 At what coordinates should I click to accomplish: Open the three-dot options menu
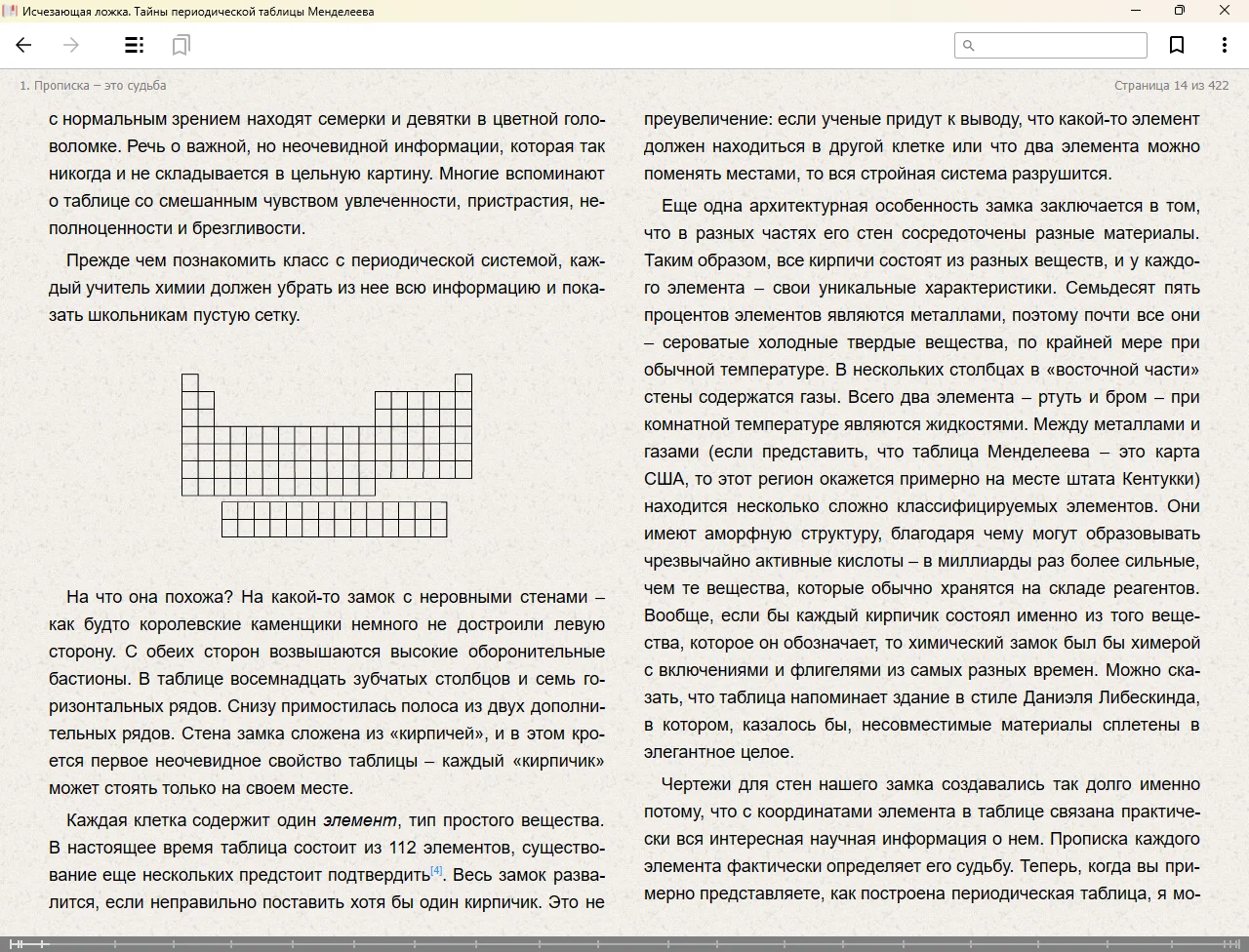point(1224,45)
